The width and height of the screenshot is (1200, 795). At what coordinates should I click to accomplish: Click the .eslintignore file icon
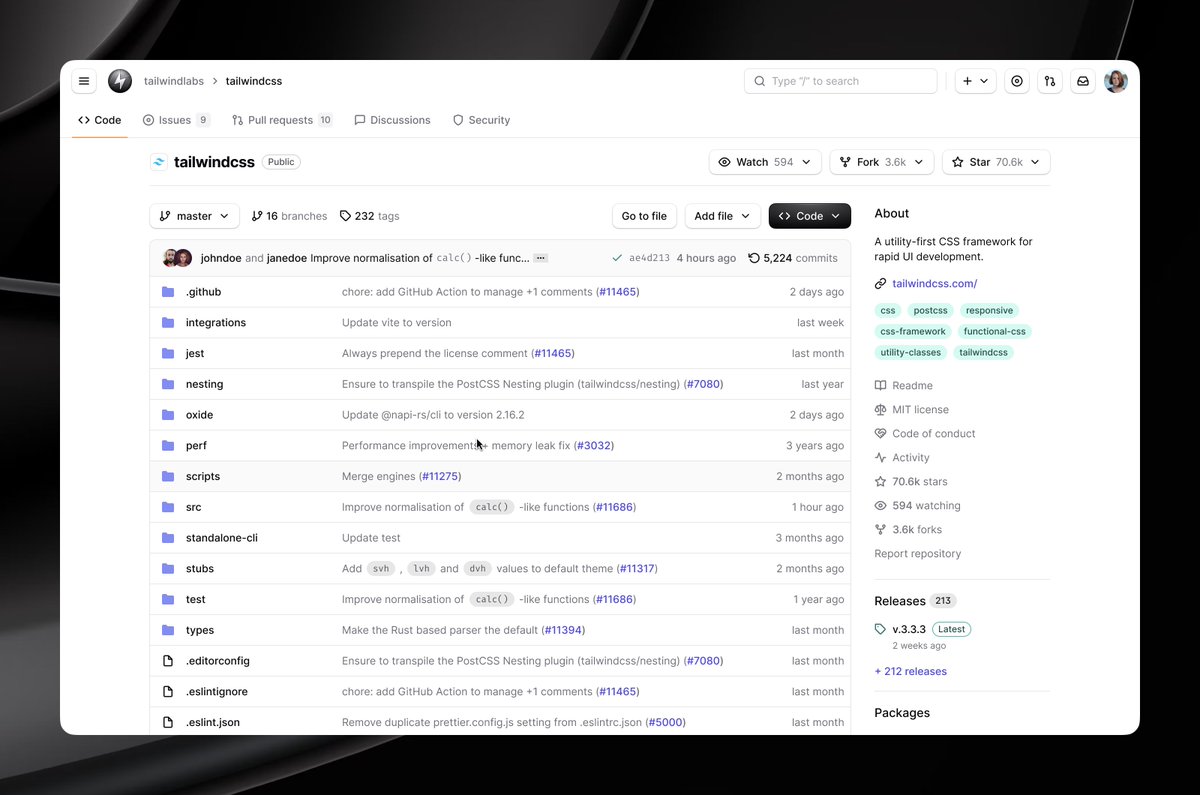click(168, 692)
